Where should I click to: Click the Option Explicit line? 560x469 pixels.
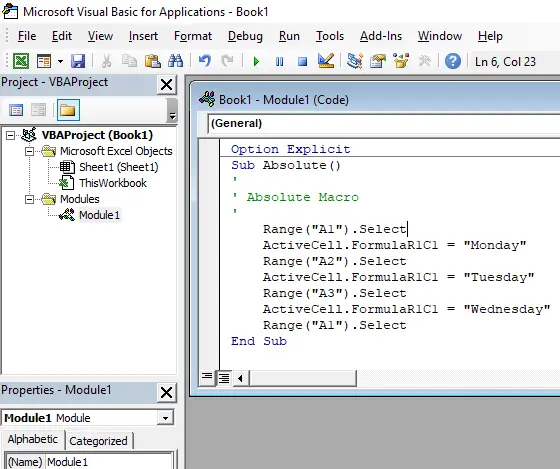[290, 149]
